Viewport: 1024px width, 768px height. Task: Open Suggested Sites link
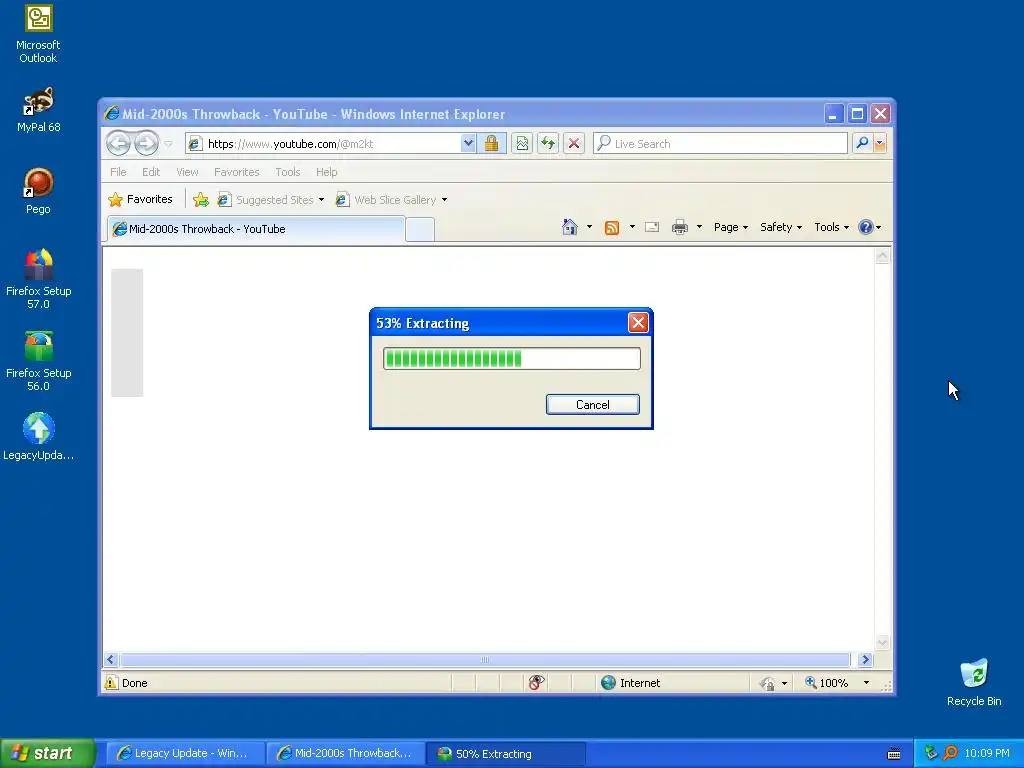click(x=271, y=200)
